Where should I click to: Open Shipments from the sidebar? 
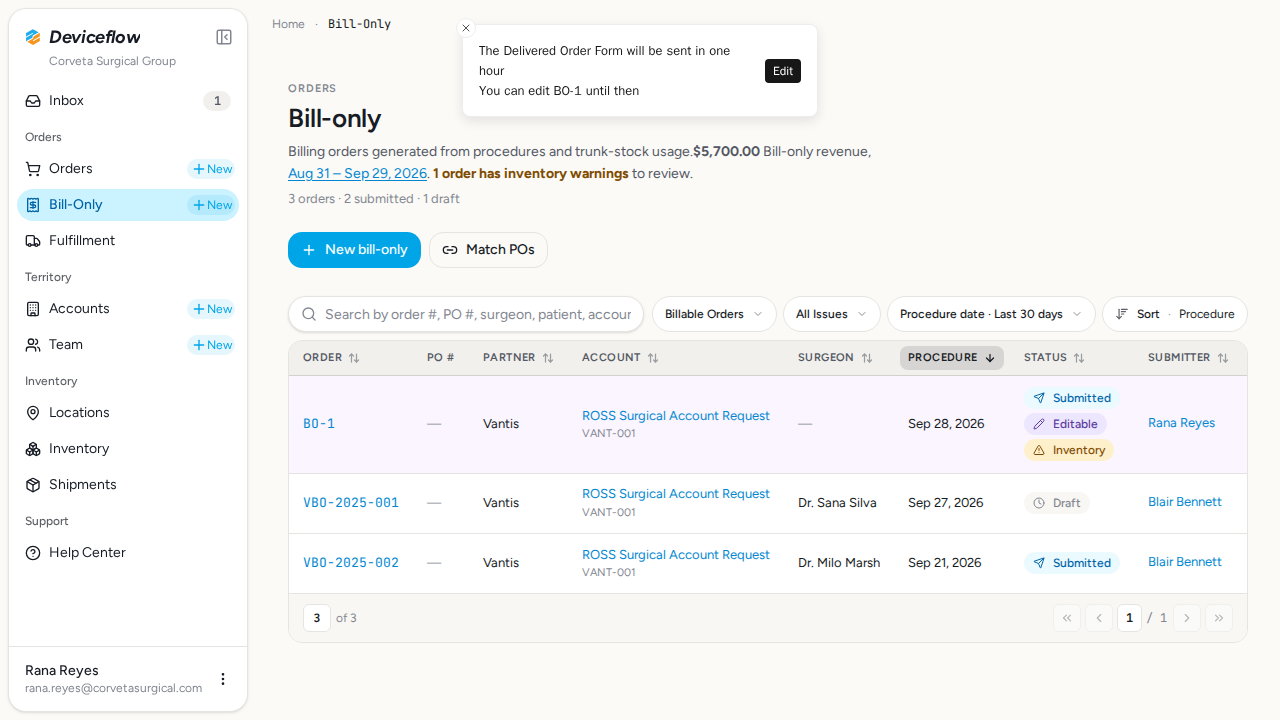click(128, 485)
